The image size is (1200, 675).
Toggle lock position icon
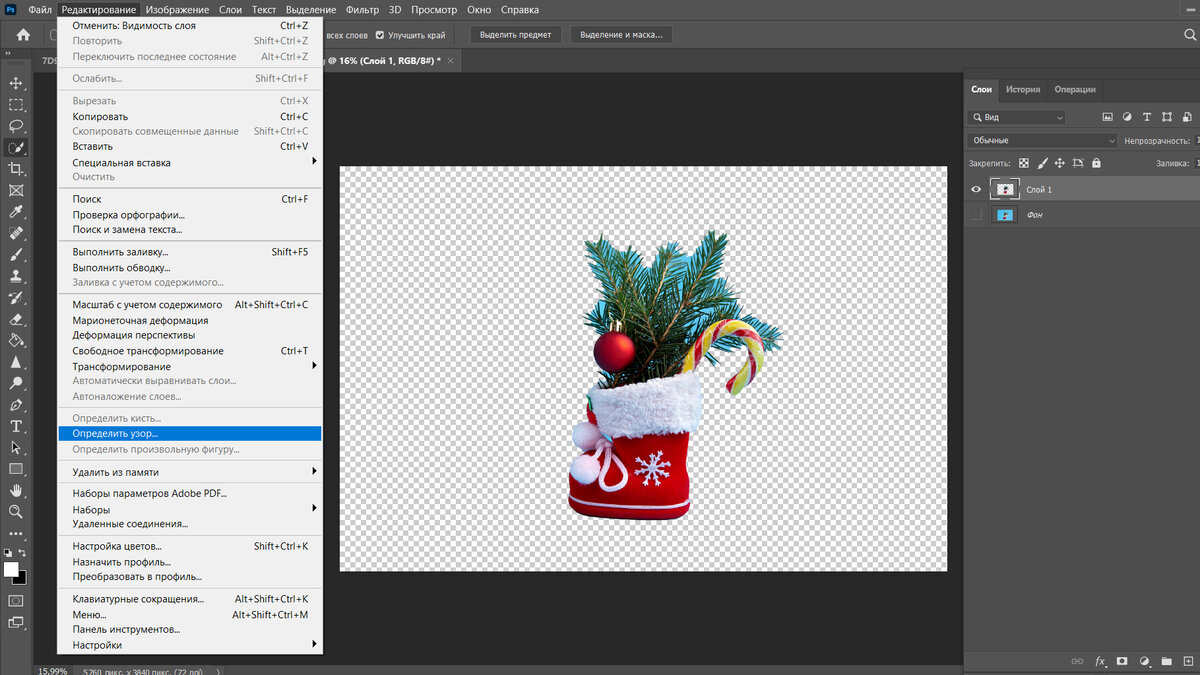coord(1060,163)
